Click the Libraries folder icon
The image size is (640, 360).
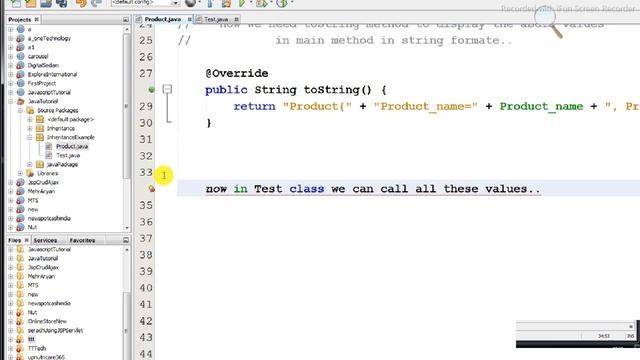click(x=30, y=173)
